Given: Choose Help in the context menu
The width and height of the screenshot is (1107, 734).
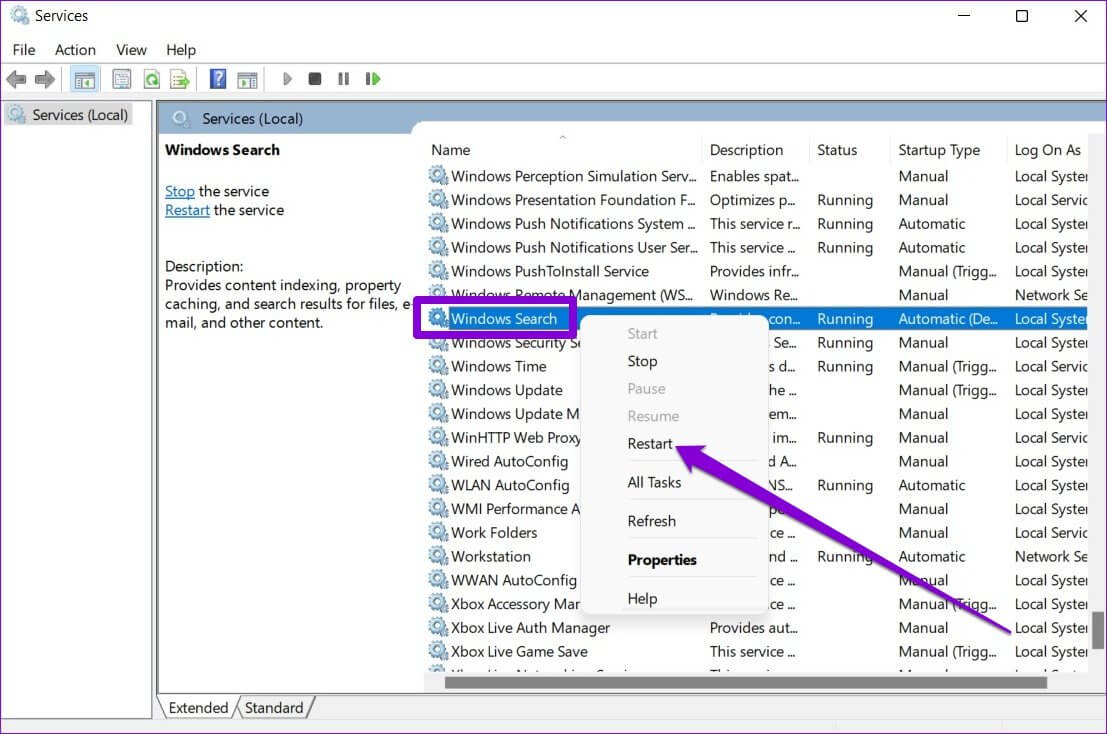Looking at the screenshot, I should [x=642, y=598].
